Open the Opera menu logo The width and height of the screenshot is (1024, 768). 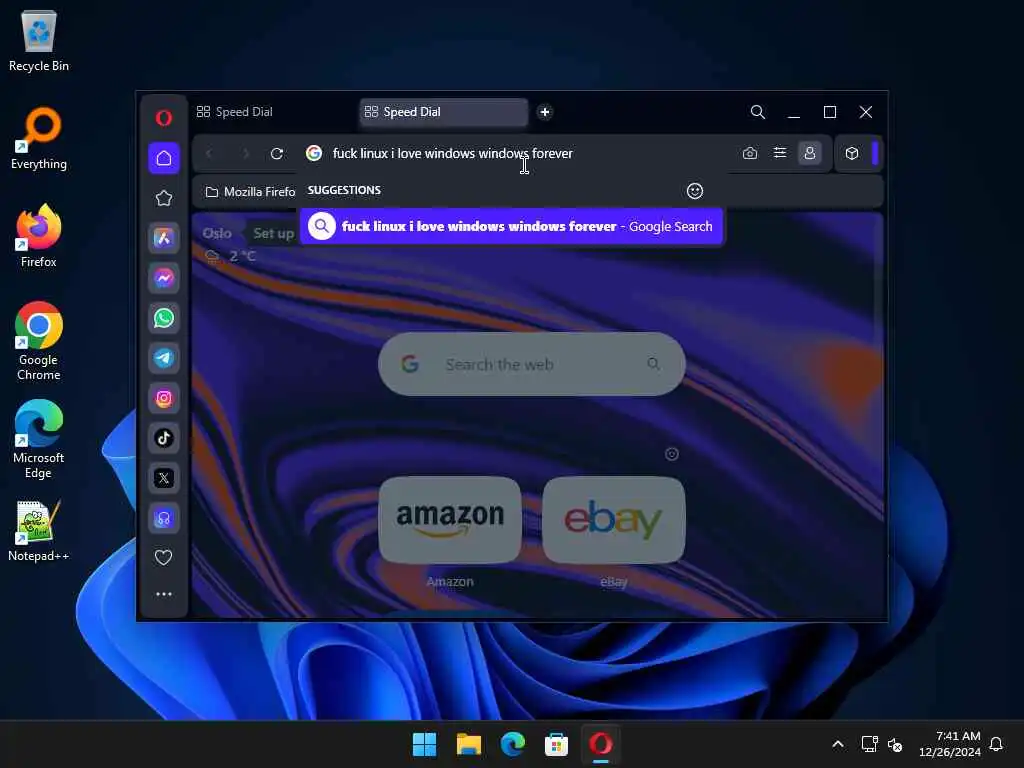(x=164, y=118)
